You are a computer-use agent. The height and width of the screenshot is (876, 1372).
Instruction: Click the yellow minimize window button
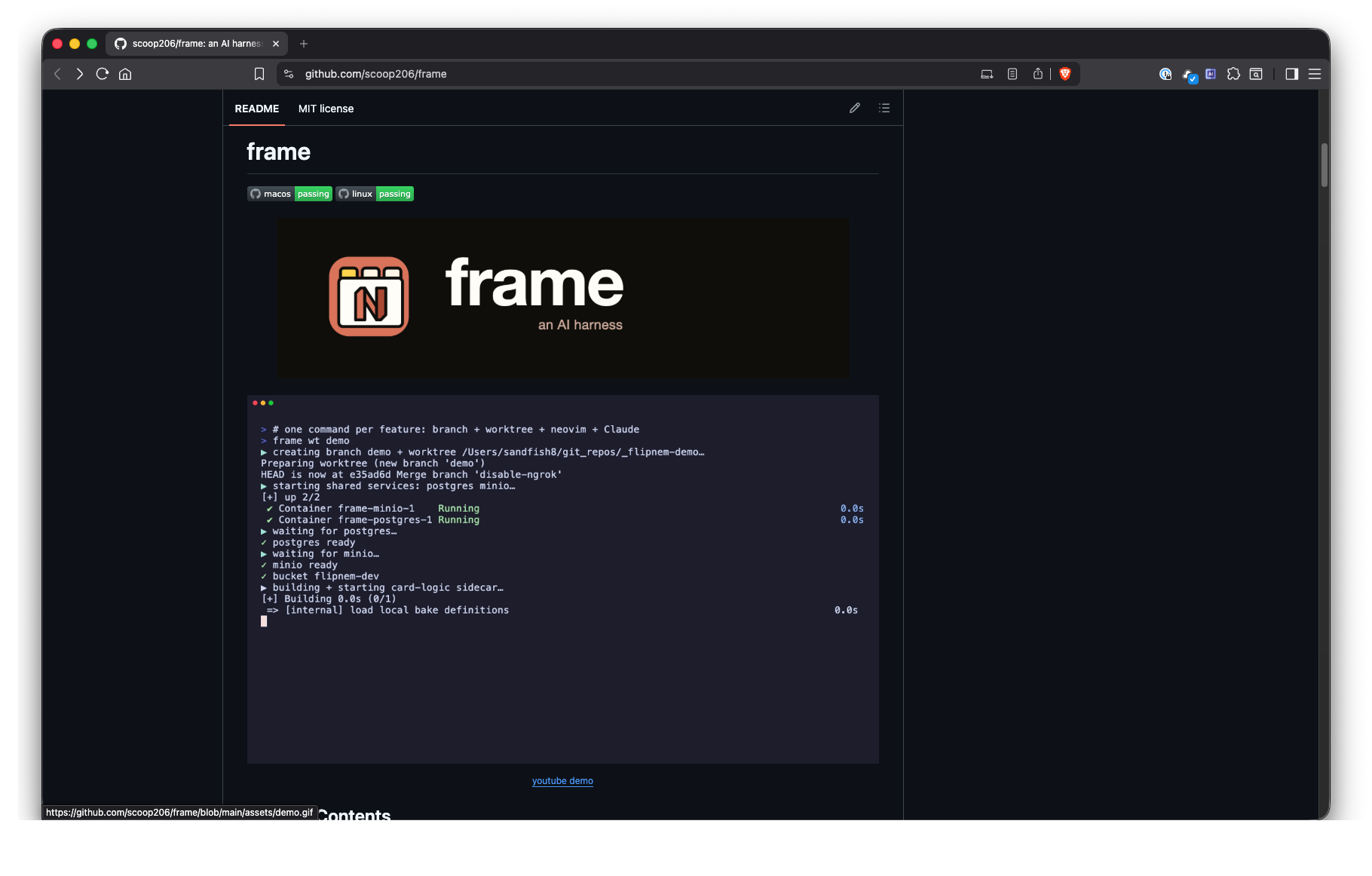tap(75, 44)
